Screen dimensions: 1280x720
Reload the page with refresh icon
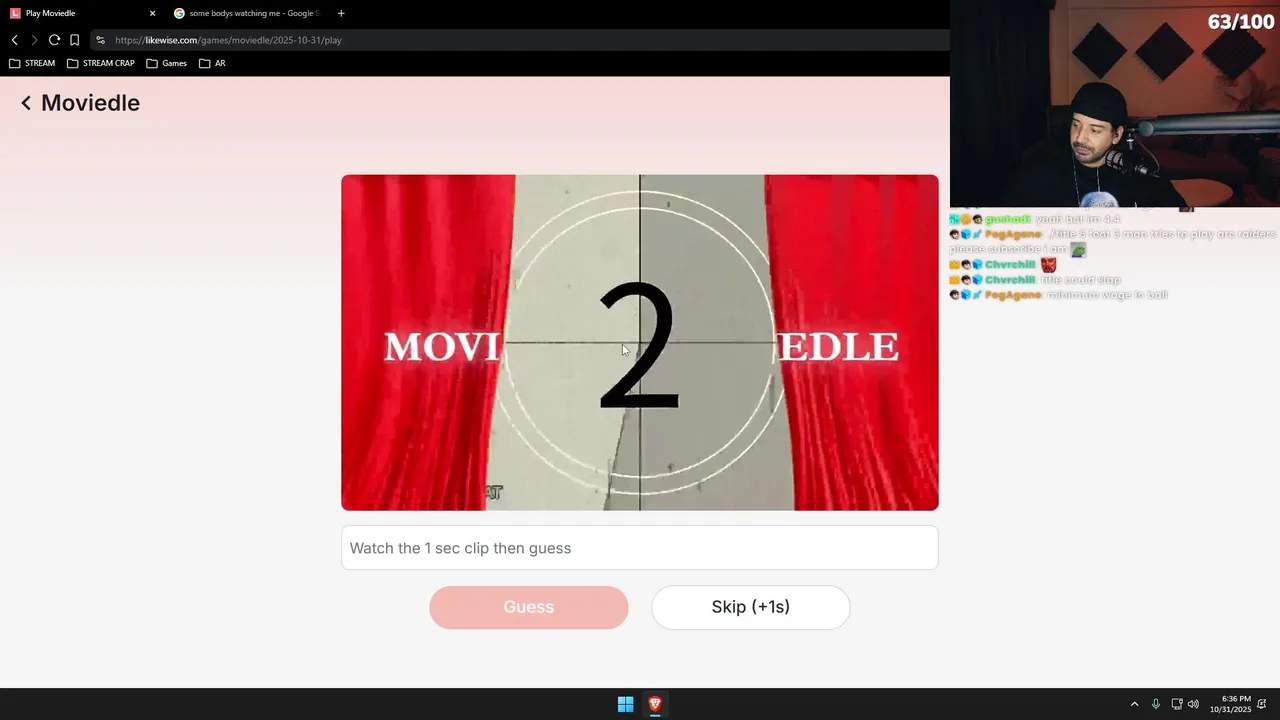54,40
